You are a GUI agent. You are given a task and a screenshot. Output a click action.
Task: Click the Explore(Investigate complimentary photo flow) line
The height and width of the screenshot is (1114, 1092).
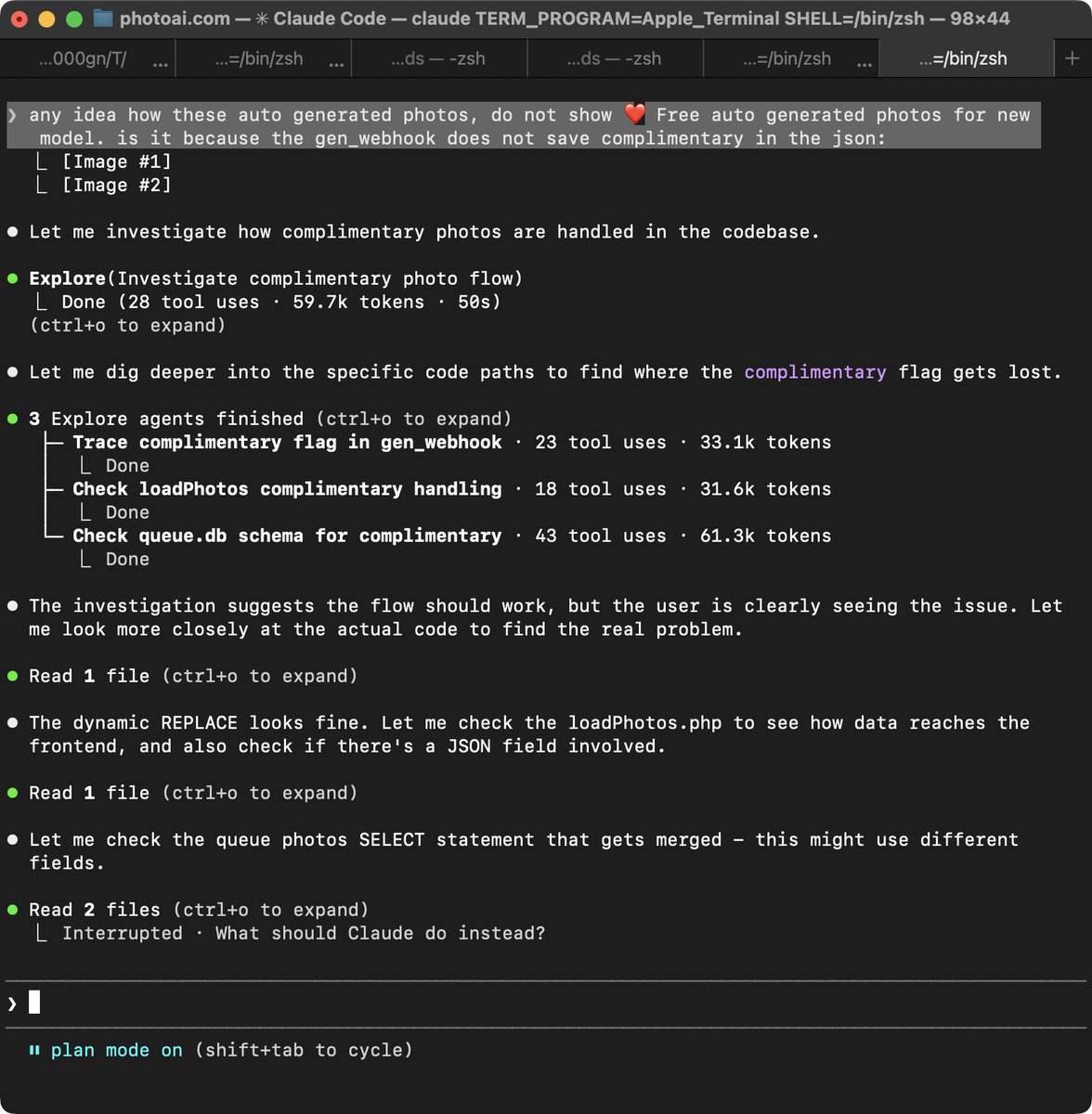point(276,278)
